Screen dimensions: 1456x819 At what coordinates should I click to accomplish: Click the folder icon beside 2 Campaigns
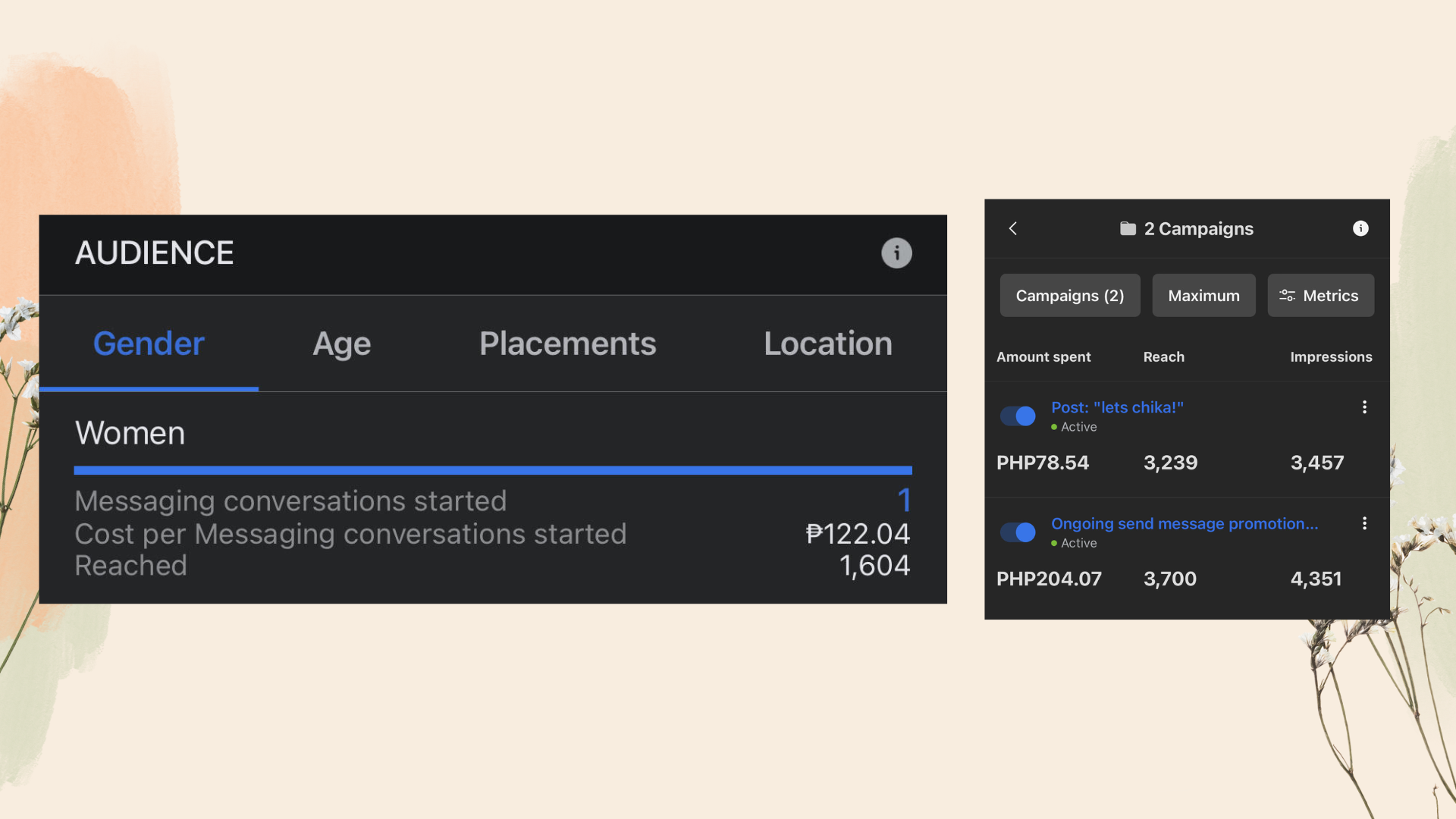(x=1128, y=228)
